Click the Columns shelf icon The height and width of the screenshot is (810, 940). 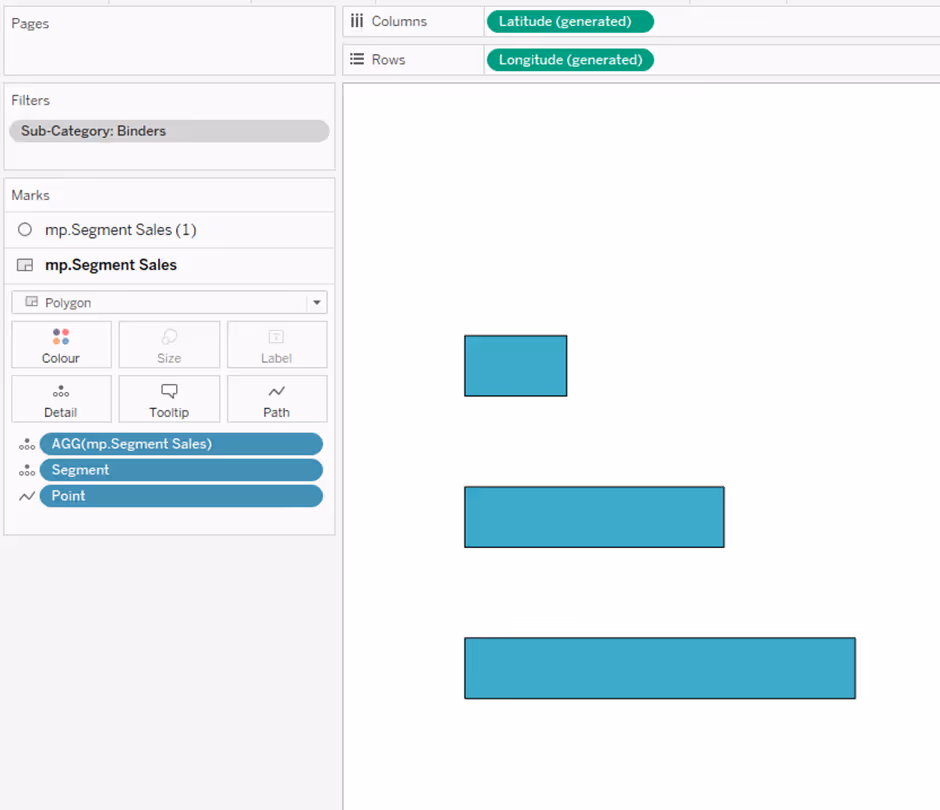(x=357, y=21)
